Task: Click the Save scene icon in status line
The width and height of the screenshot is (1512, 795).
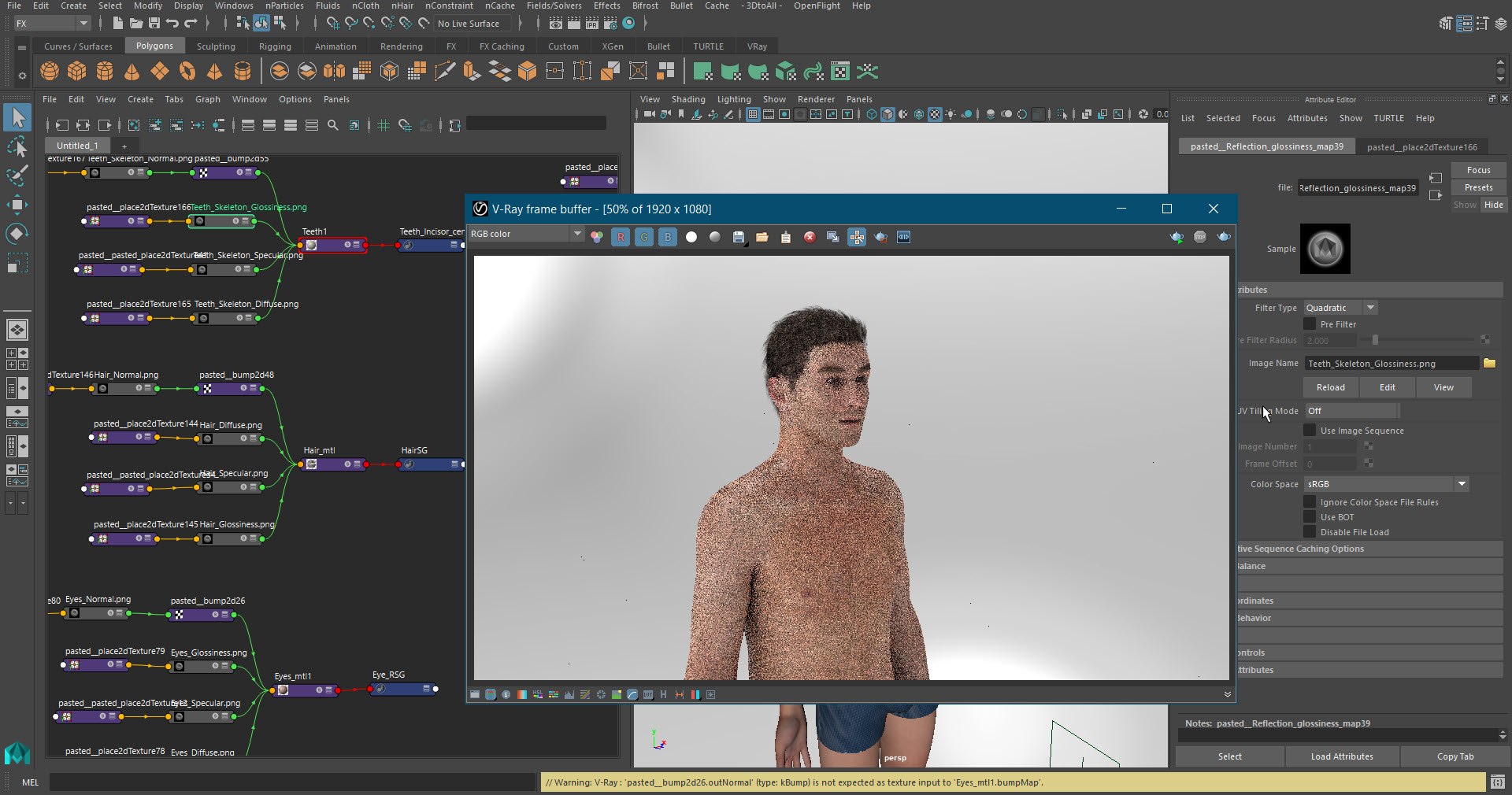Action: (x=154, y=24)
